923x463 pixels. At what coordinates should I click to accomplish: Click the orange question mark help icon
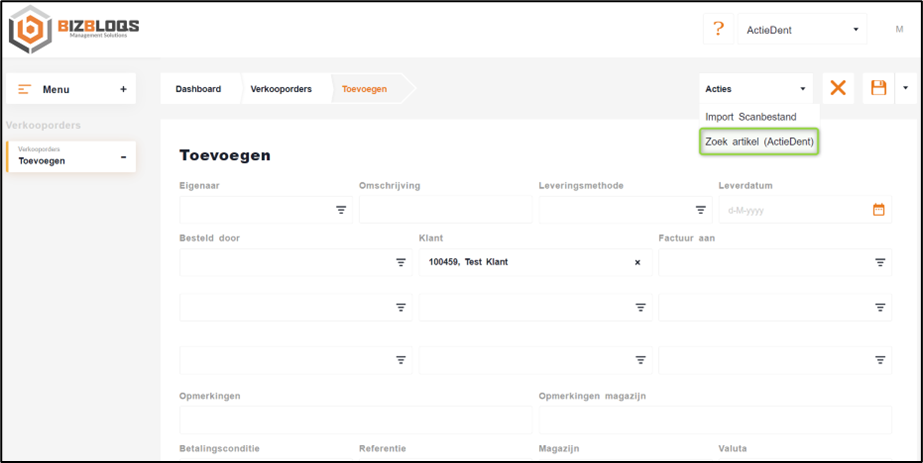[717, 29]
